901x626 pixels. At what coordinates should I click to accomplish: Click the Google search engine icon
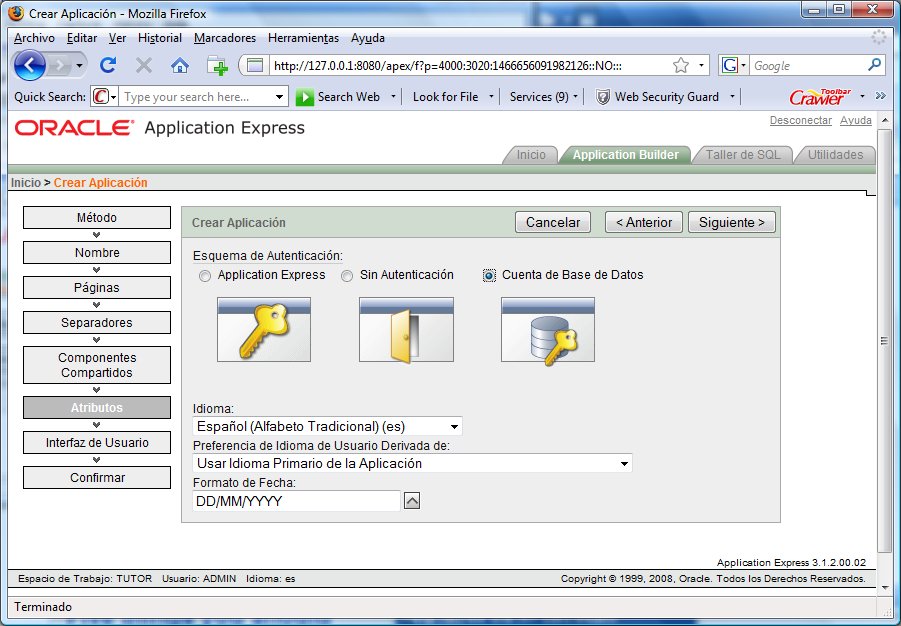click(730, 66)
